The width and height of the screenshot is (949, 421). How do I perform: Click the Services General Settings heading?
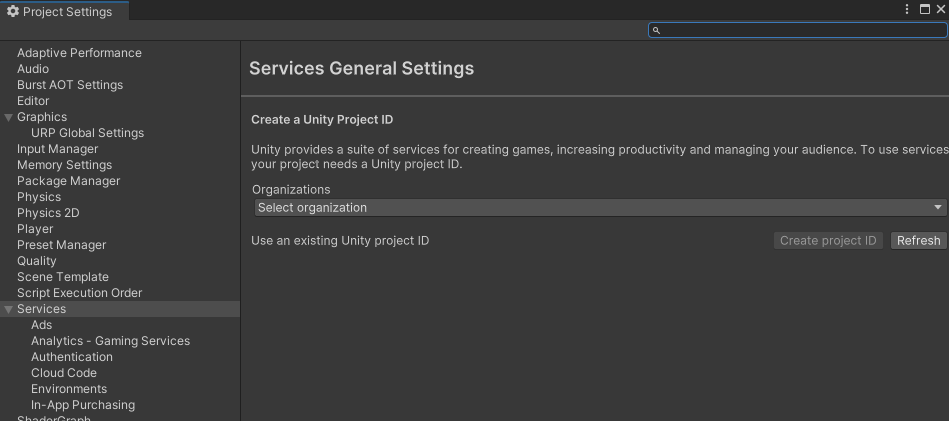[x=361, y=68]
